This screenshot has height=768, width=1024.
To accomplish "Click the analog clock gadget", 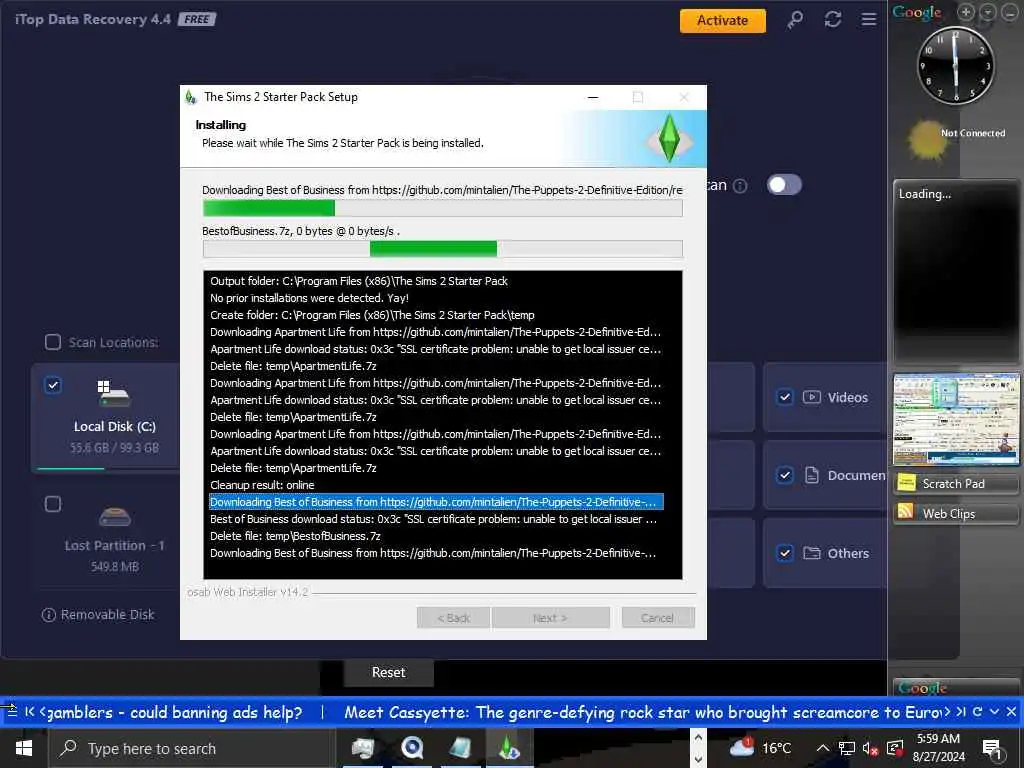I will [955, 65].
